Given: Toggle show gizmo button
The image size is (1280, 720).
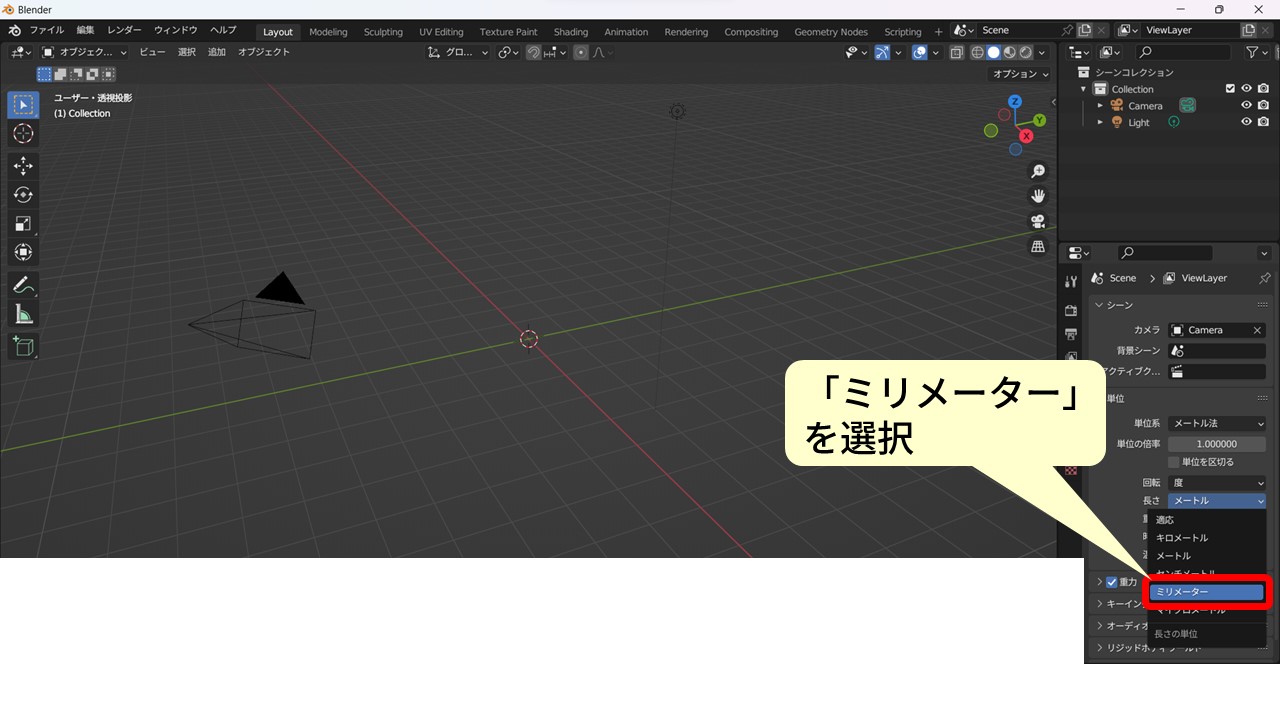Looking at the screenshot, I should click(882, 52).
